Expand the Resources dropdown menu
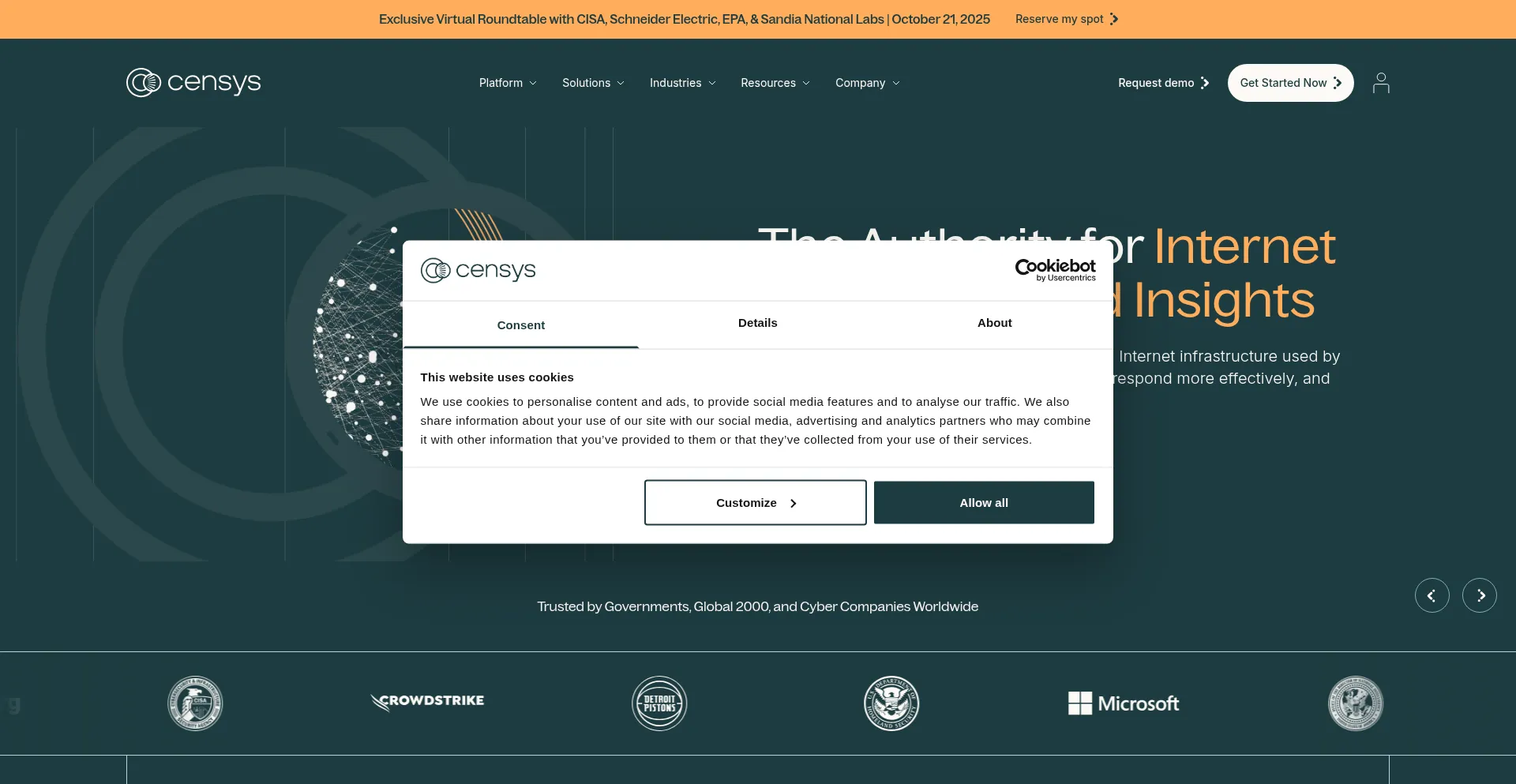This screenshot has width=1516, height=784. (775, 83)
